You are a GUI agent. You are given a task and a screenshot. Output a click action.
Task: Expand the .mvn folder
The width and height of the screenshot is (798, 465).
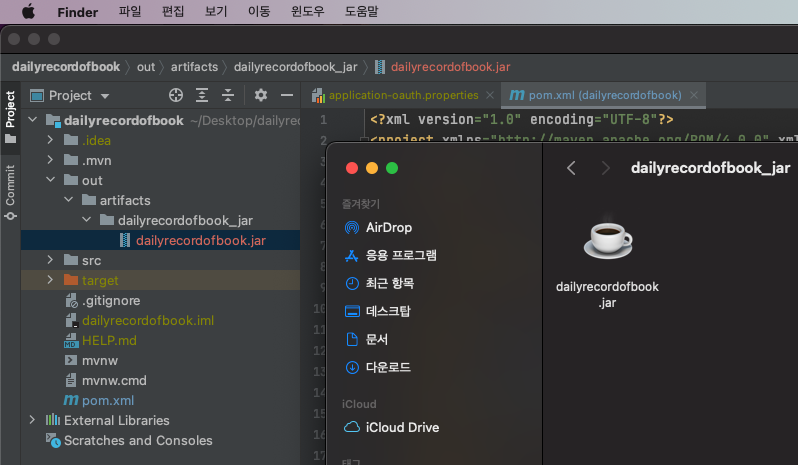click(50, 160)
